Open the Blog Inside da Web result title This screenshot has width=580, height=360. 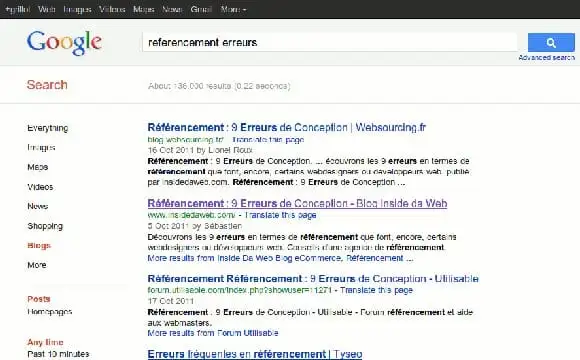pos(297,203)
